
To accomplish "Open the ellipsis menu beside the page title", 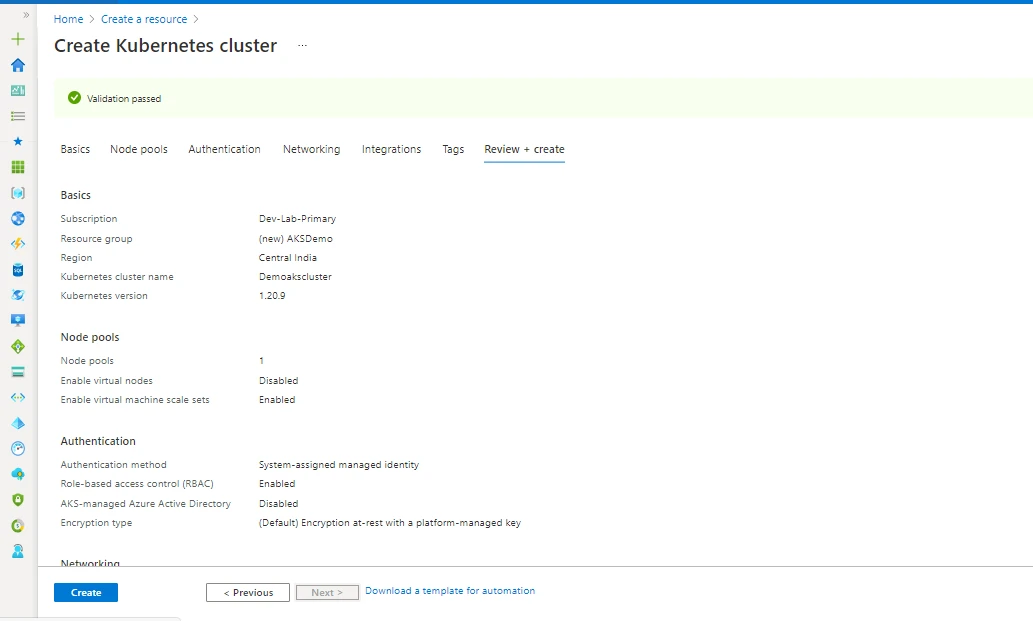I will click(302, 45).
